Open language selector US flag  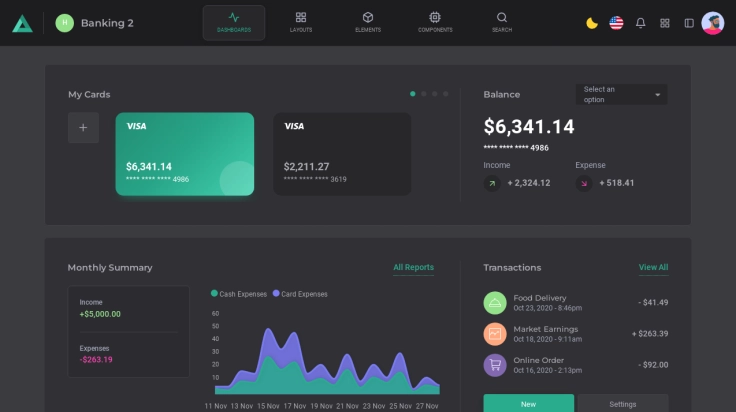point(616,23)
